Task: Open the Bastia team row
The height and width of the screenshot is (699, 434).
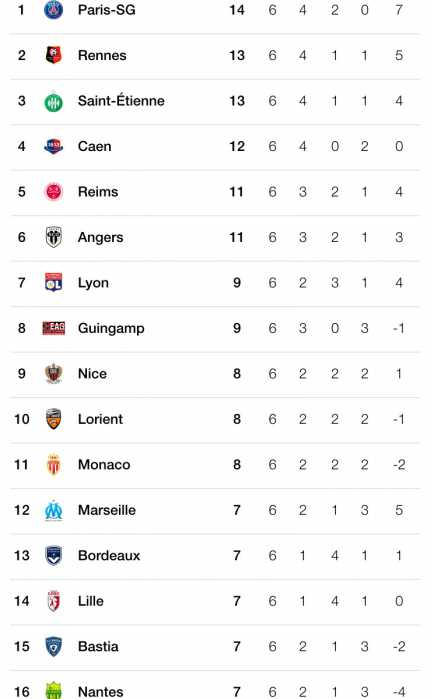Action: (x=215, y=646)
